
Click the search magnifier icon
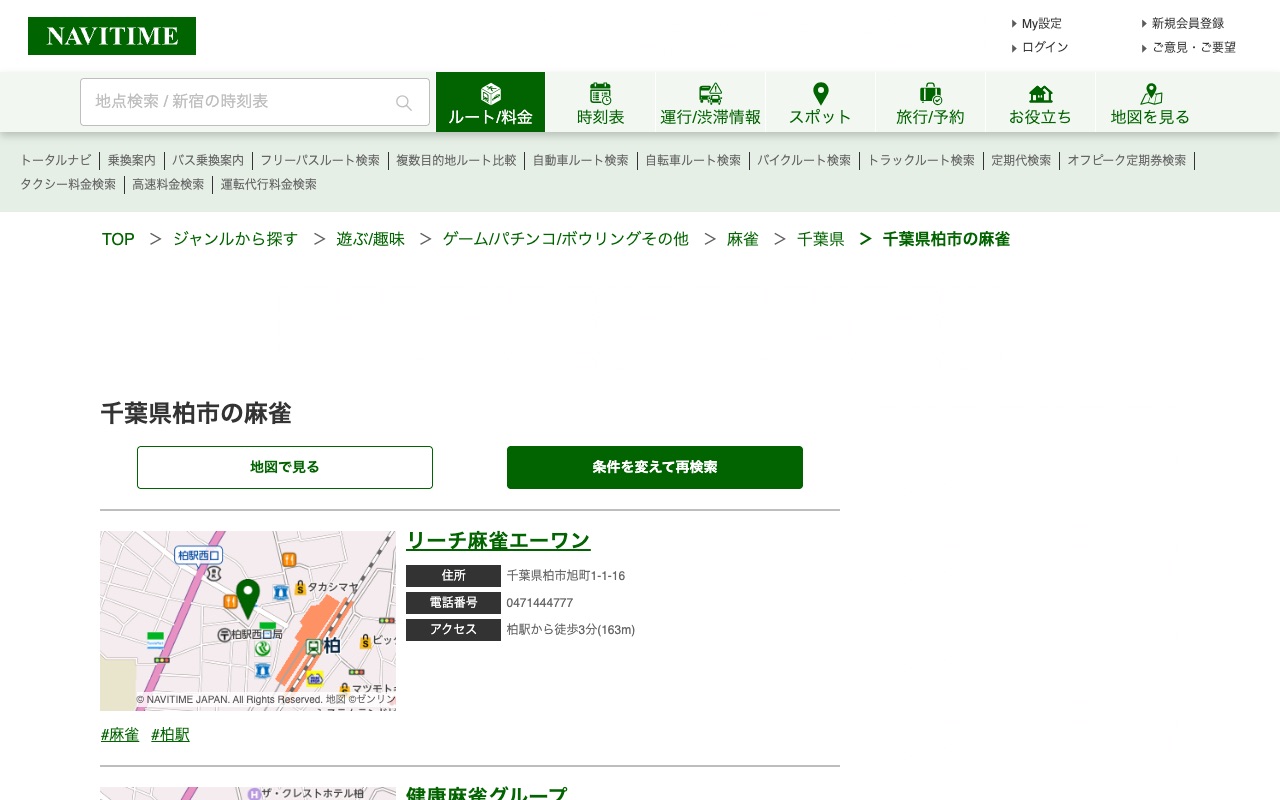[x=404, y=102]
